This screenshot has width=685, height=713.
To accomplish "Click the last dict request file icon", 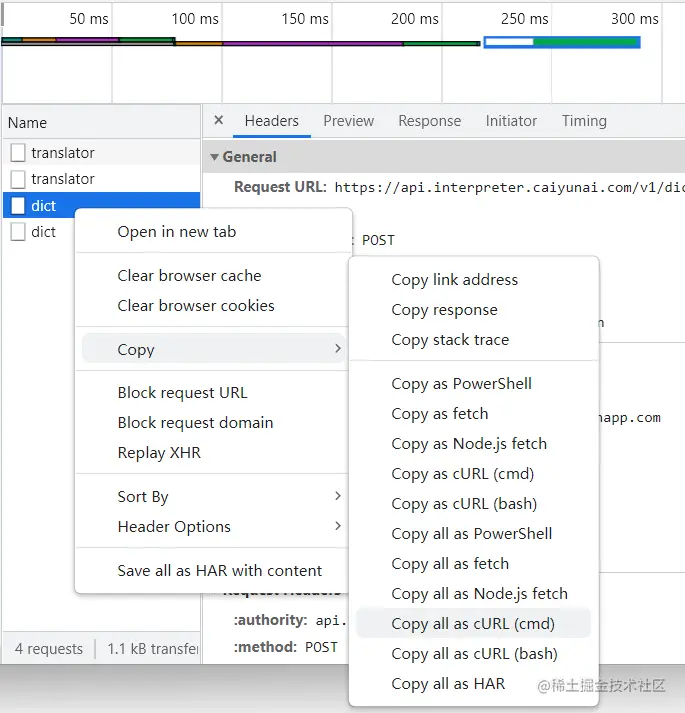I will [18, 232].
